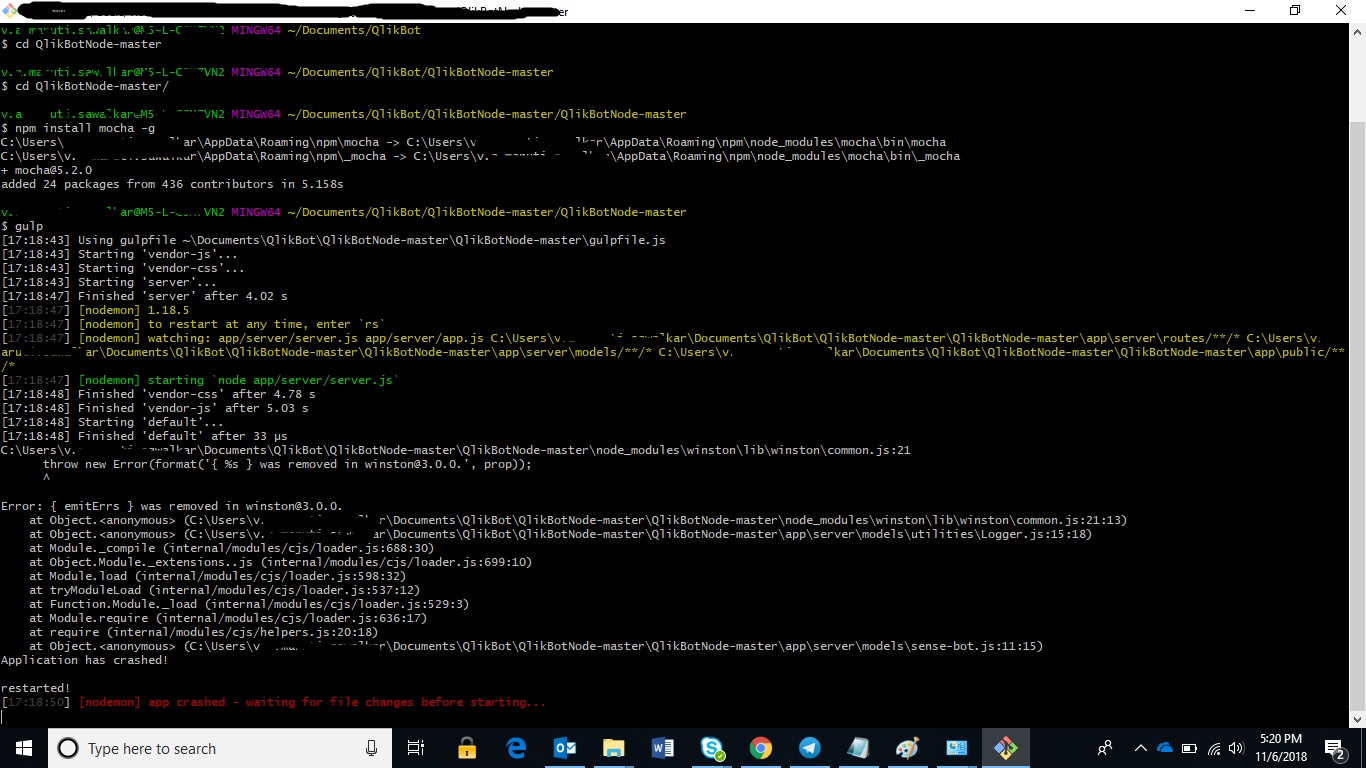Screen dimensions: 1366x768
Task: Click '$ cd QlikBotNode-master/' command line
Action: (85, 86)
